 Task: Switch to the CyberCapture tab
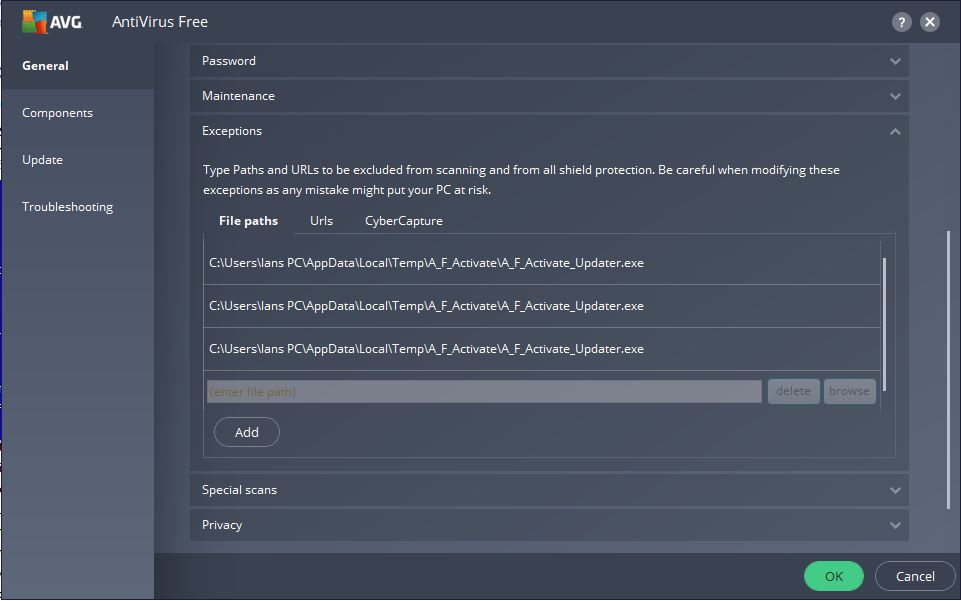(403, 221)
